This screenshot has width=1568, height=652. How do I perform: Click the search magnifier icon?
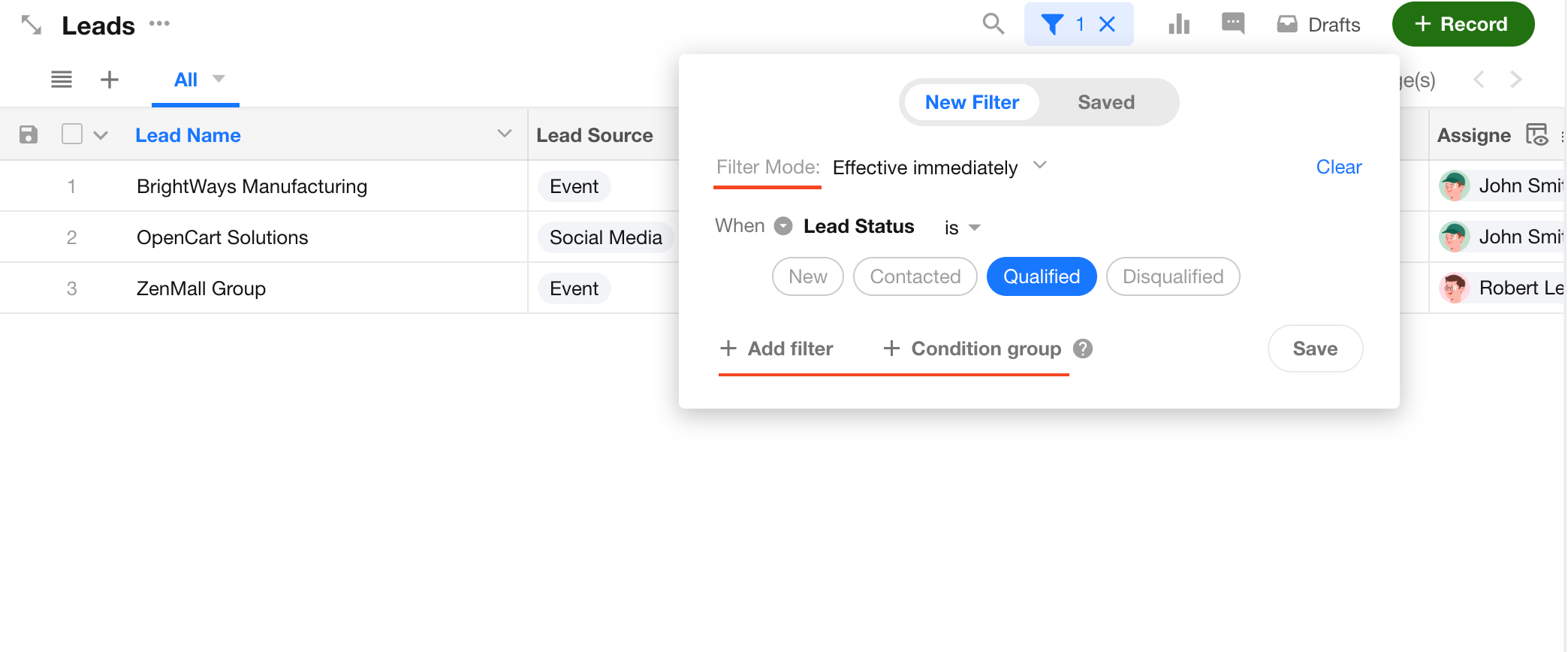(993, 24)
